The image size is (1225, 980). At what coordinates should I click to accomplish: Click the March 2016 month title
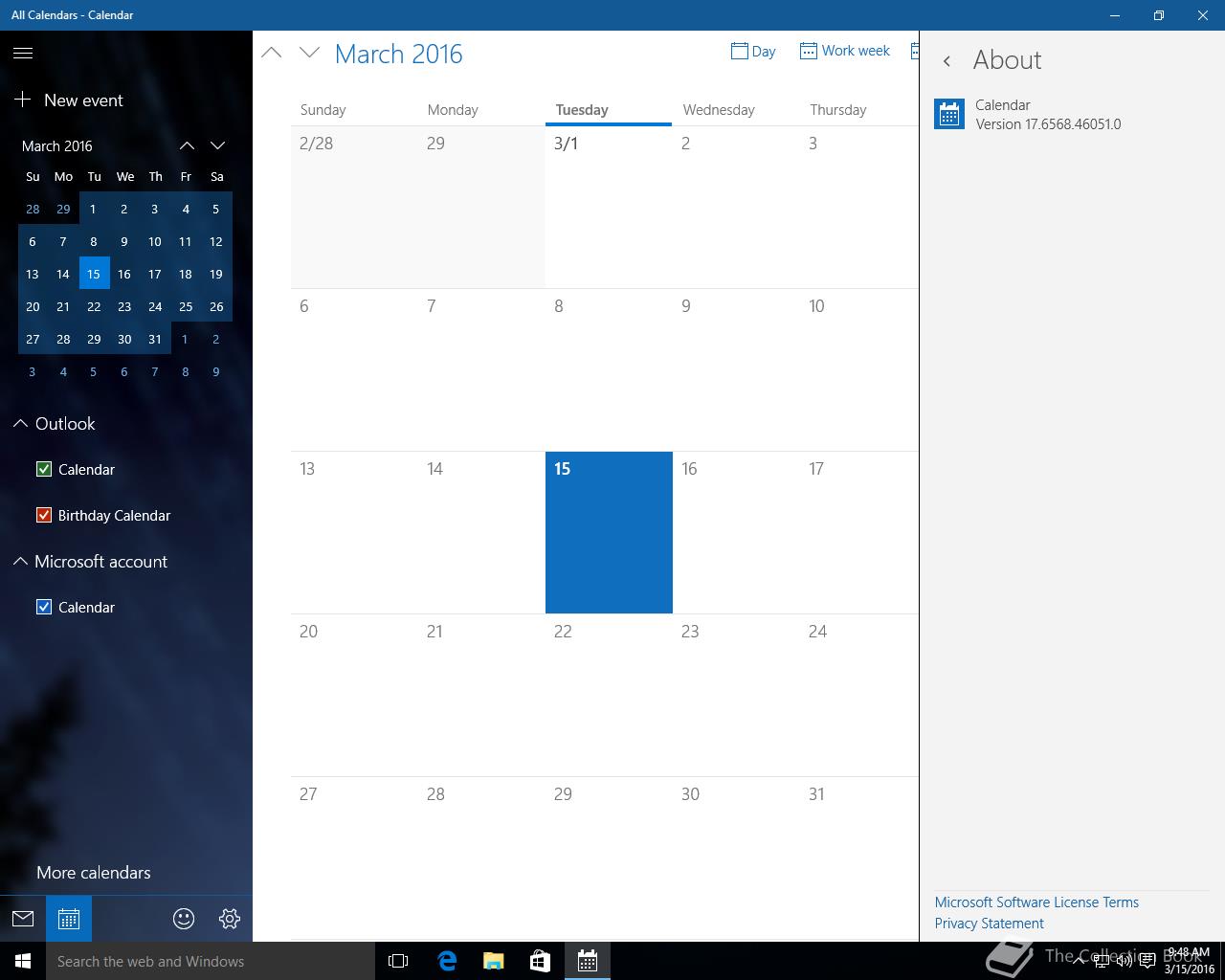click(x=398, y=54)
